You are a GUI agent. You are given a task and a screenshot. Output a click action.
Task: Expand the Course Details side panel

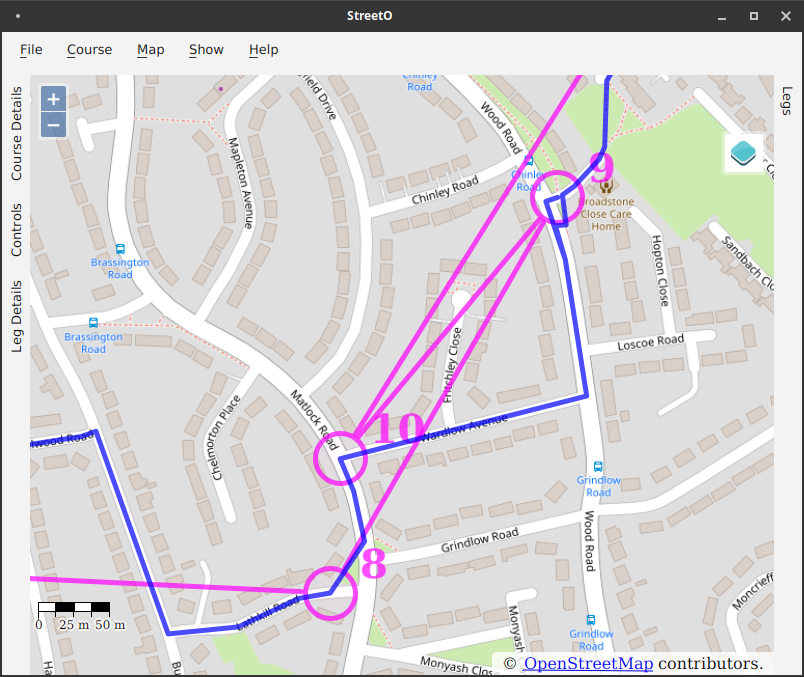16,134
